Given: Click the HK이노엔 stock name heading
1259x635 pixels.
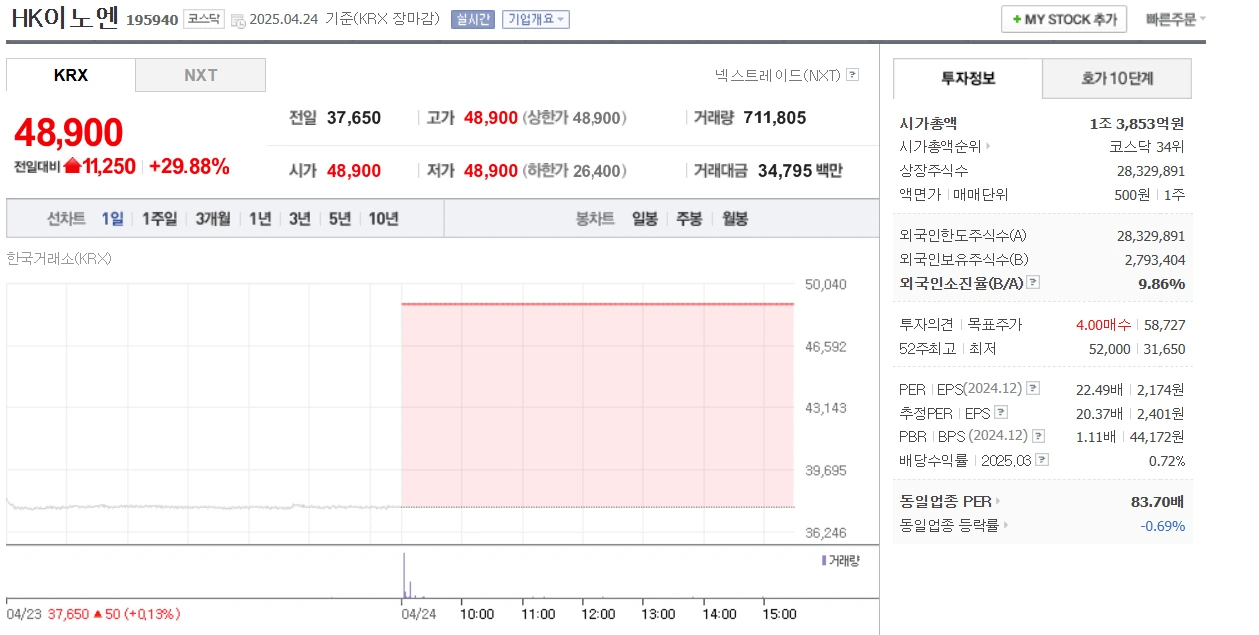Looking at the screenshot, I should pos(65,18).
